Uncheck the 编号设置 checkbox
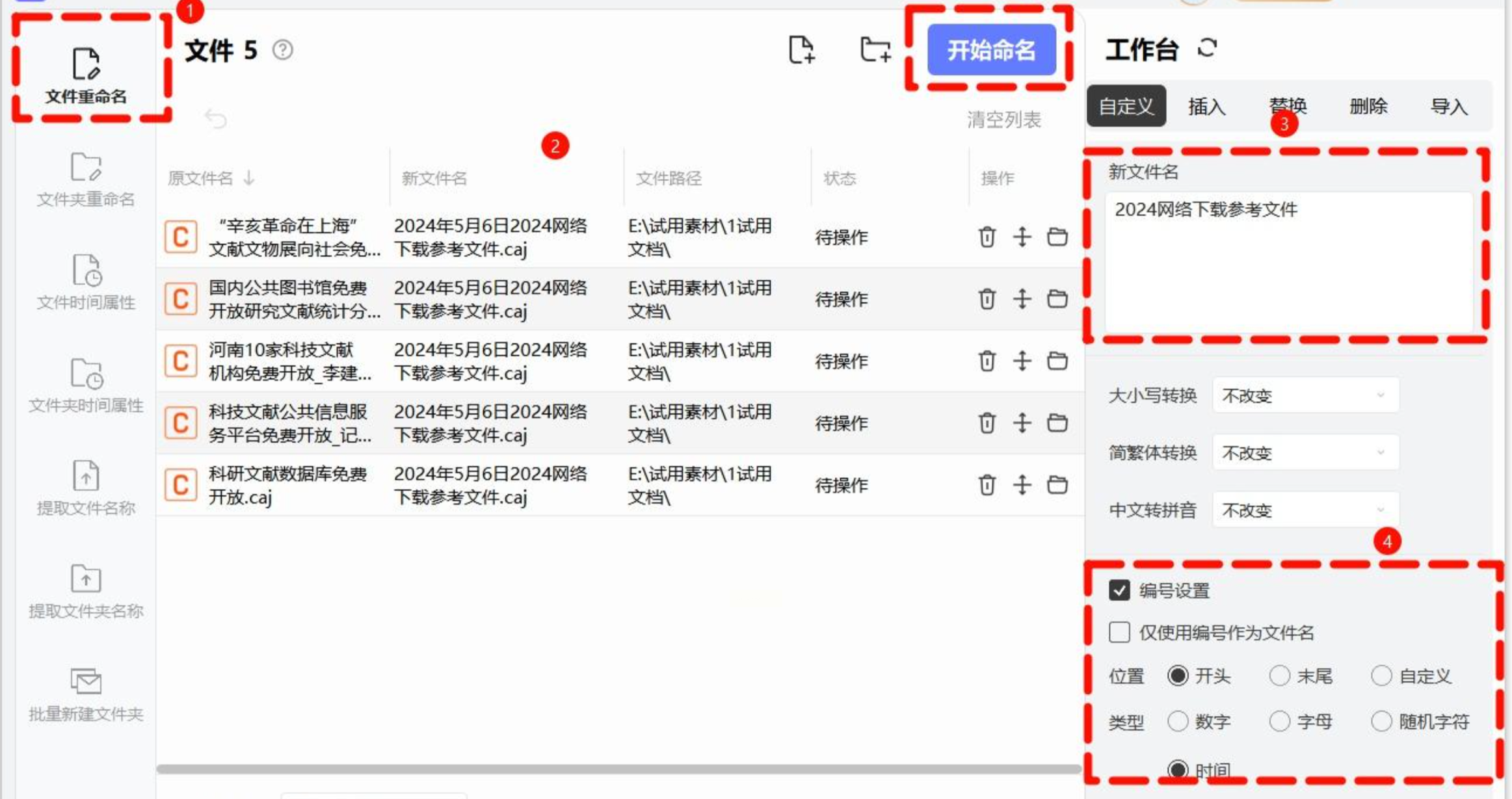1512x799 pixels. coord(1119,590)
